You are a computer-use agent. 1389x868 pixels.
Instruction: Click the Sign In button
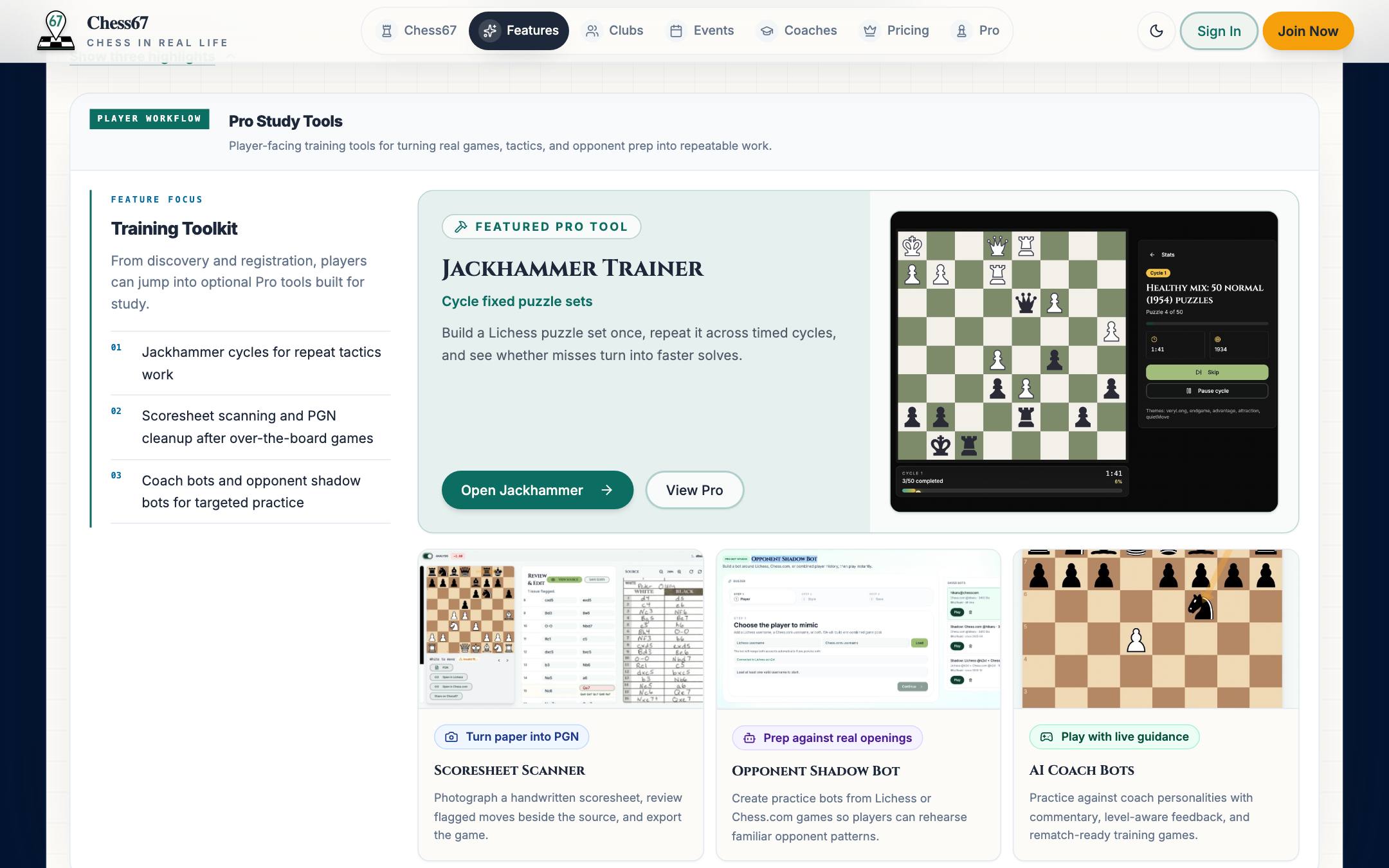(1219, 31)
